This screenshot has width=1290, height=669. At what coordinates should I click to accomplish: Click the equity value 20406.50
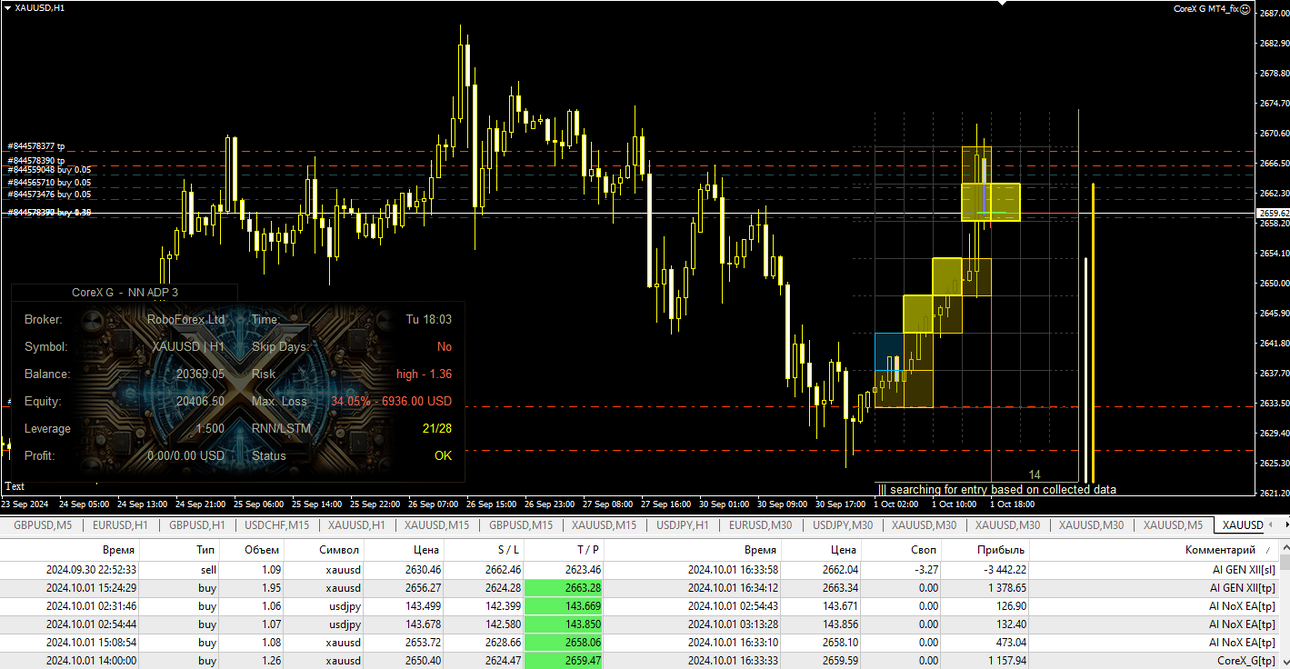[201, 401]
